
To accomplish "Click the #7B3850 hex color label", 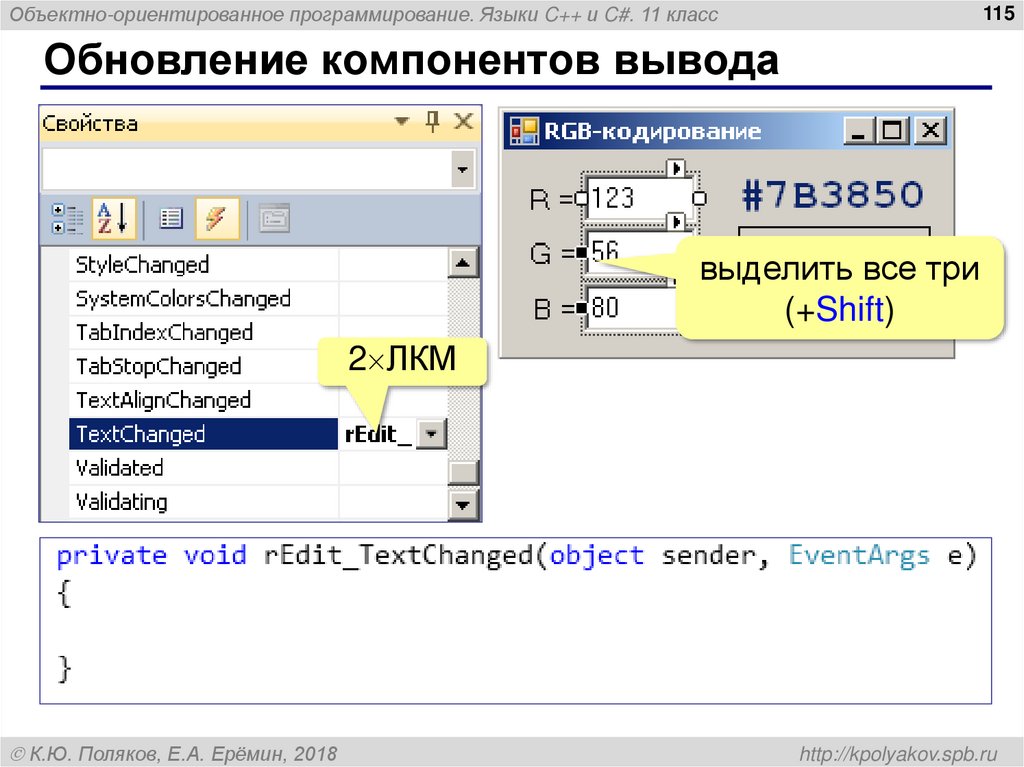I will (833, 195).
